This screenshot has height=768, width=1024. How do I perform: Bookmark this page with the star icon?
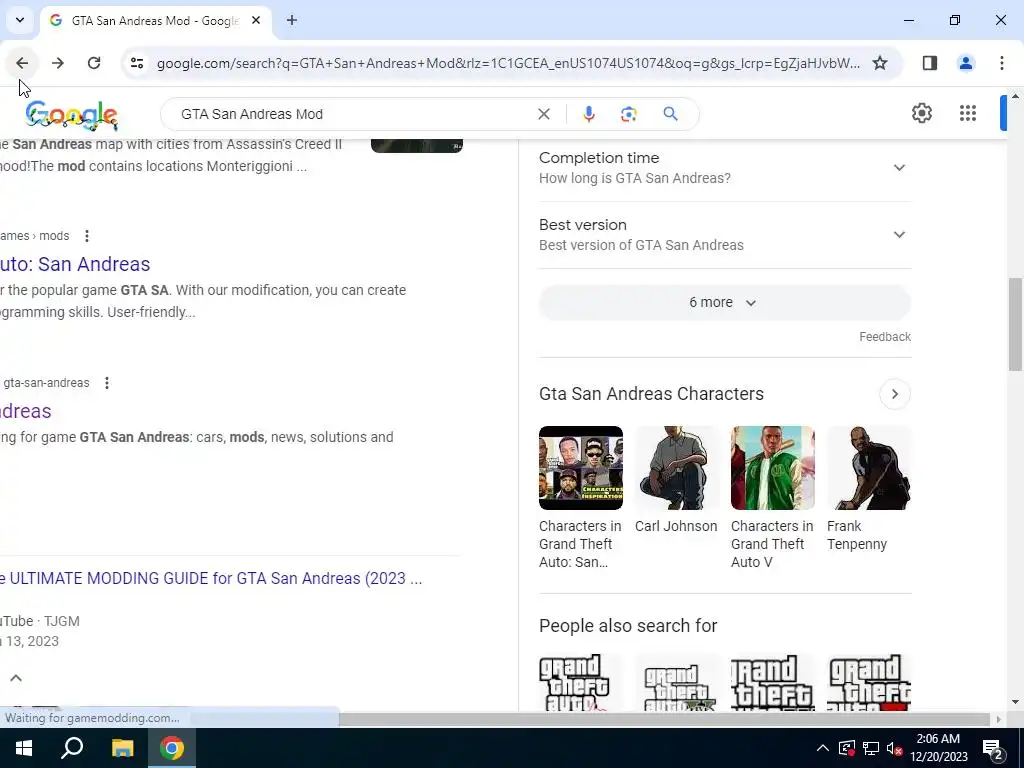pos(880,63)
